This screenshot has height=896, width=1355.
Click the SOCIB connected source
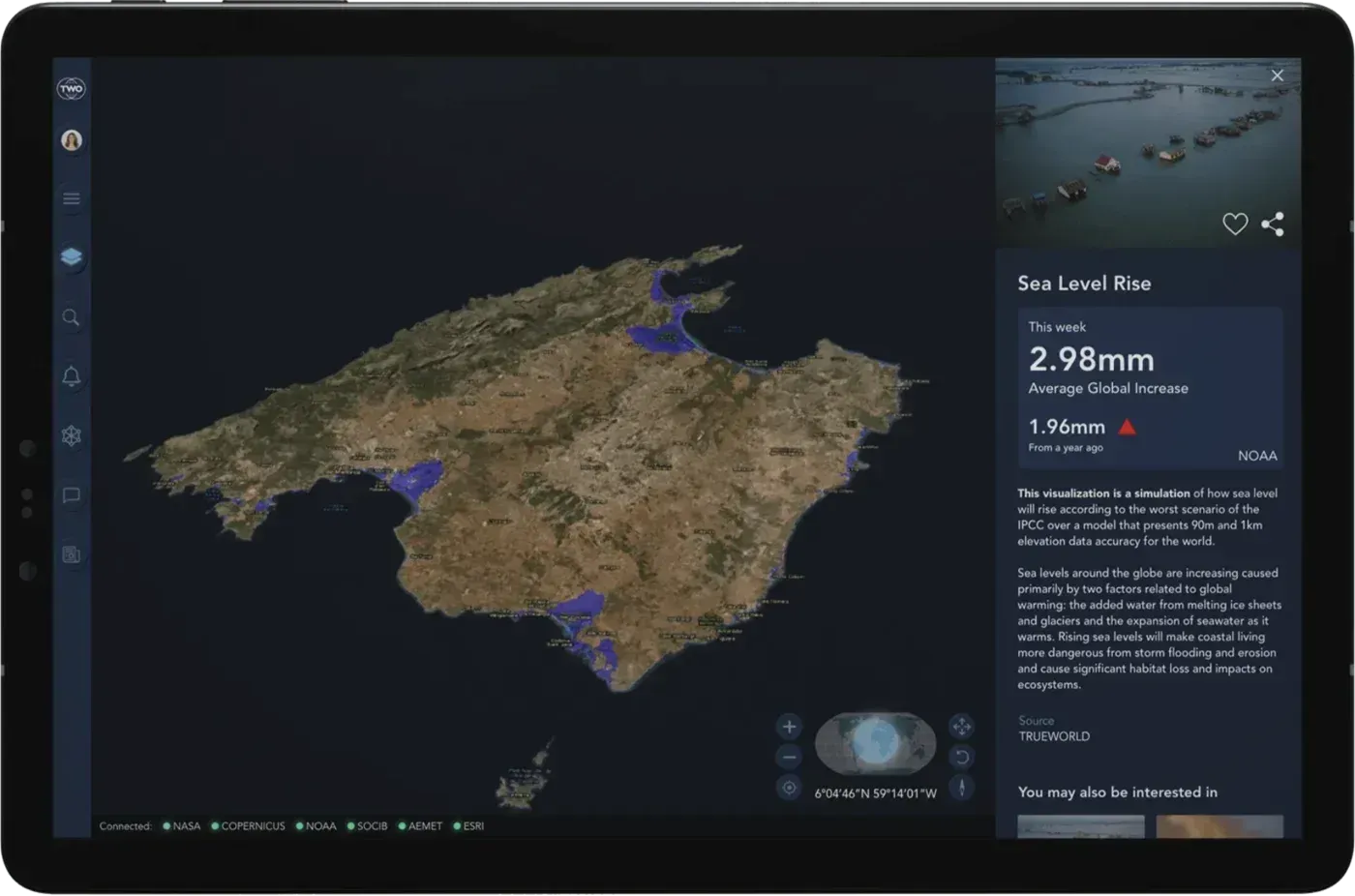[368, 826]
